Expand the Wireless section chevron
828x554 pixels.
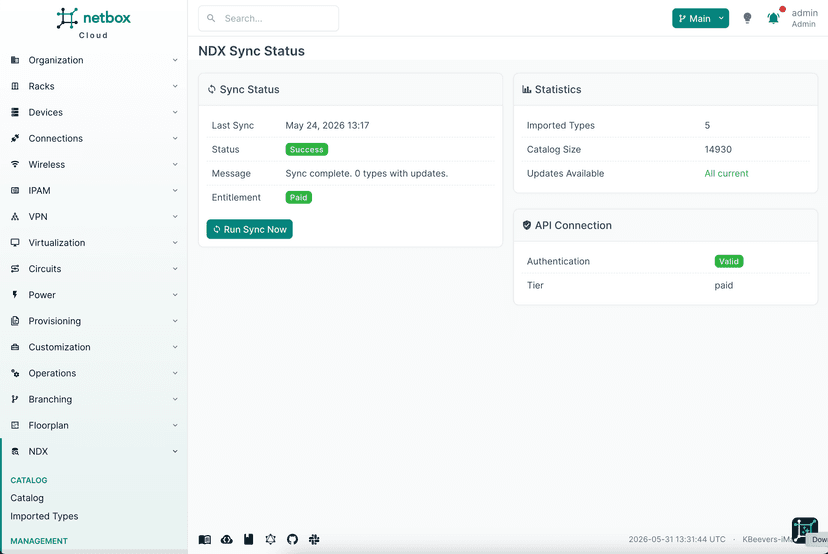[x=175, y=164]
